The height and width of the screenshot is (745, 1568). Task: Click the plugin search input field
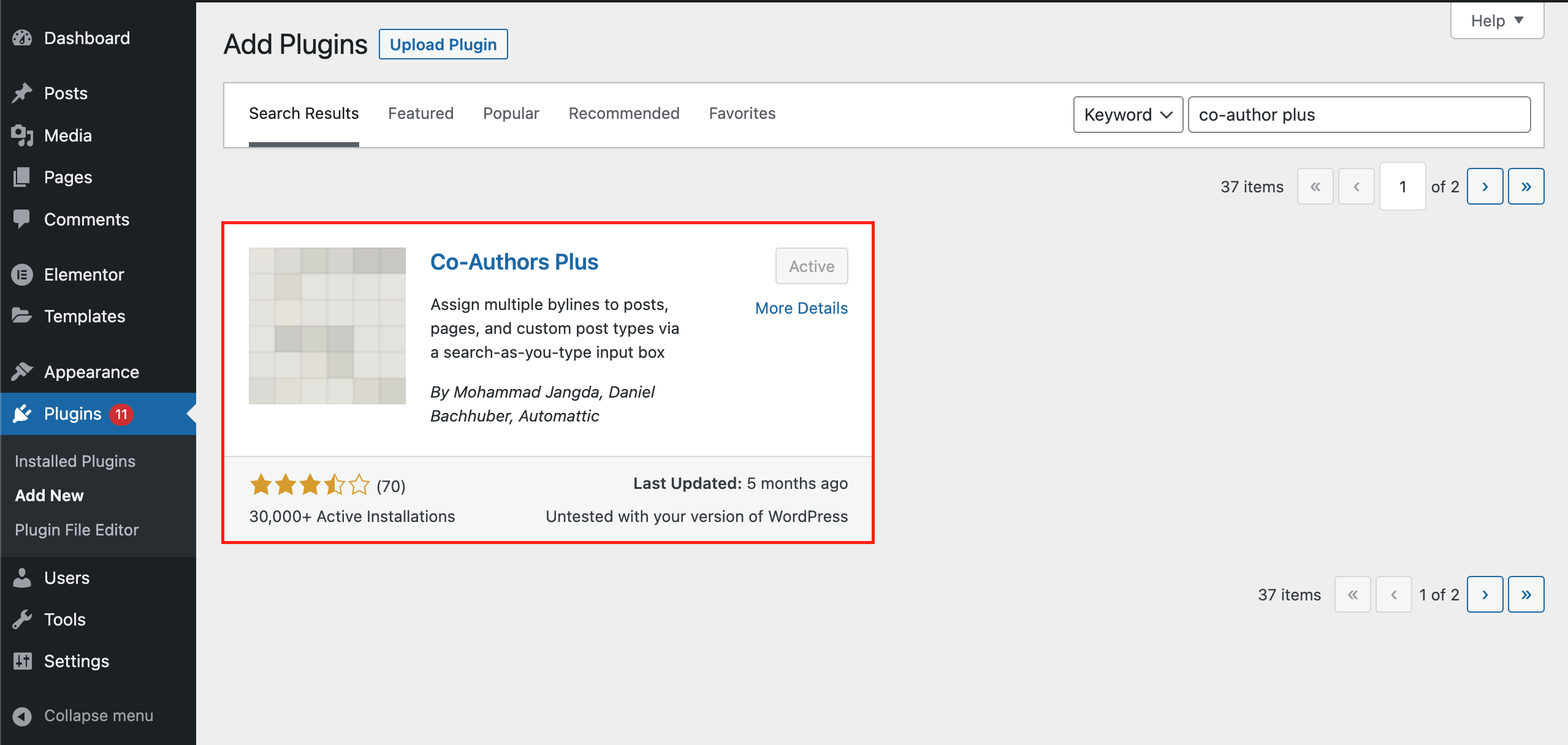click(x=1358, y=115)
